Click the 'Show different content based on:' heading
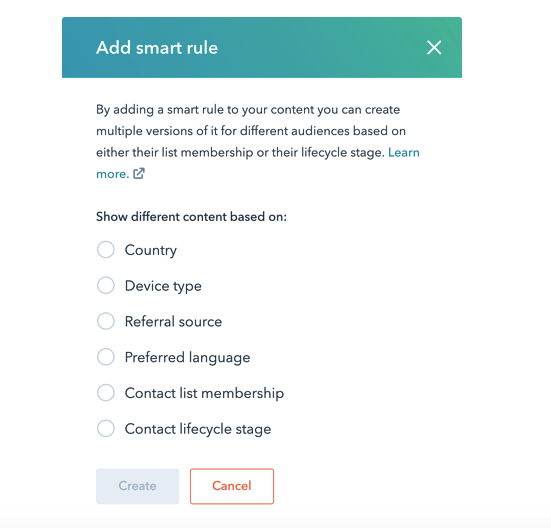 pyautogui.click(x=192, y=217)
